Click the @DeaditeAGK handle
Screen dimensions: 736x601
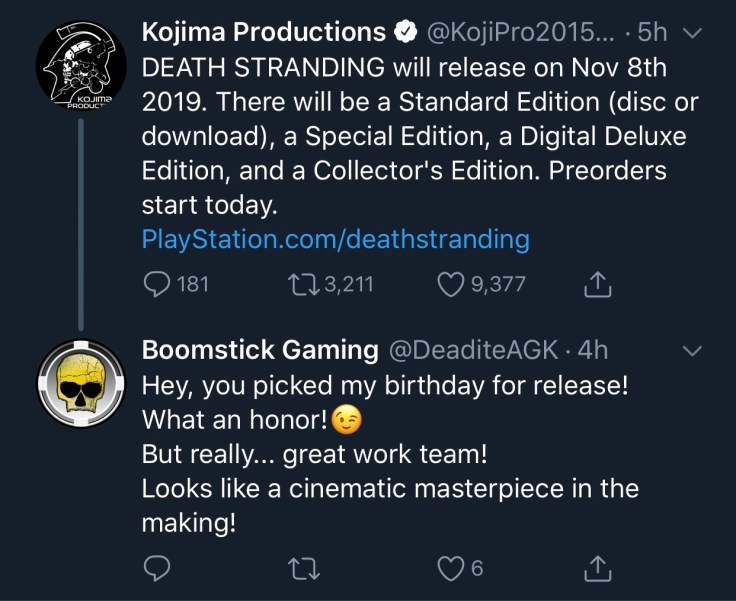473,350
